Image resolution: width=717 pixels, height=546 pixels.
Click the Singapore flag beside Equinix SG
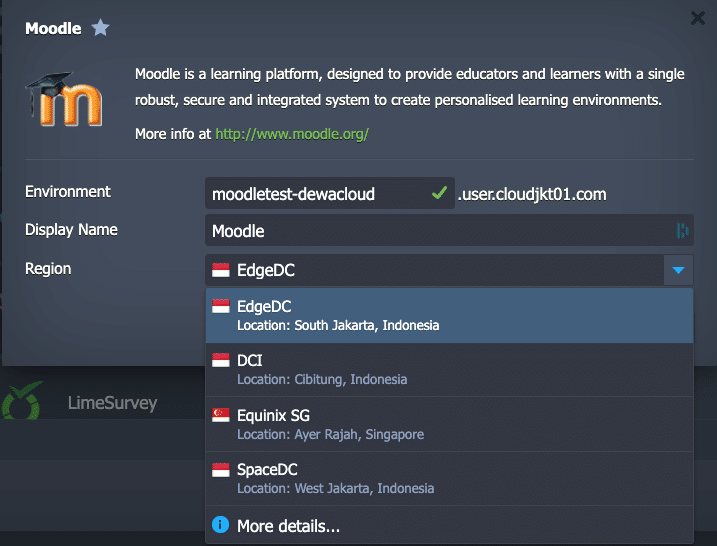pyautogui.click(x=221, y=415)
